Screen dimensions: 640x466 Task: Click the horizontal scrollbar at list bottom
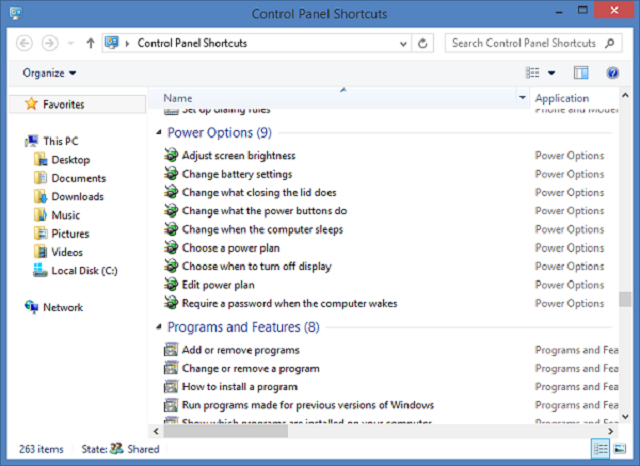[380, 431]
